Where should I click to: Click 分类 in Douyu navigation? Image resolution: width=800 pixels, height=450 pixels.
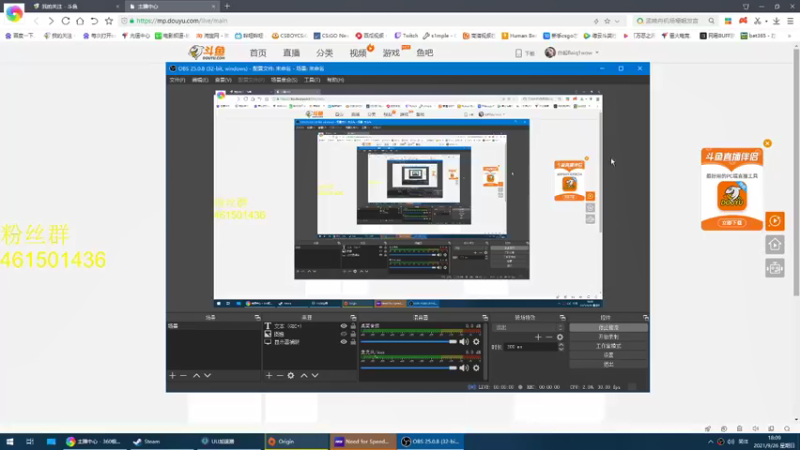click(324, 53)
